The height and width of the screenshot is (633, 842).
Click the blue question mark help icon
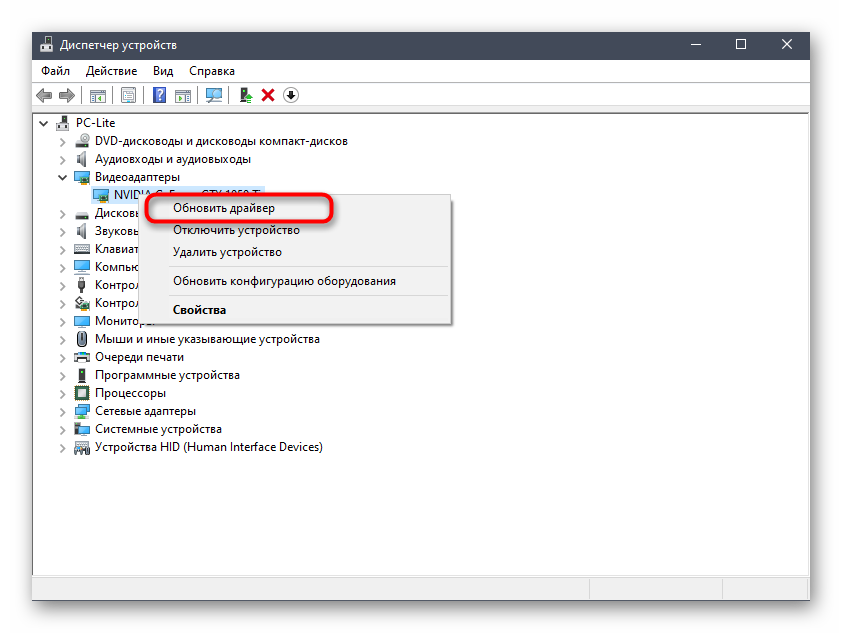159,95
